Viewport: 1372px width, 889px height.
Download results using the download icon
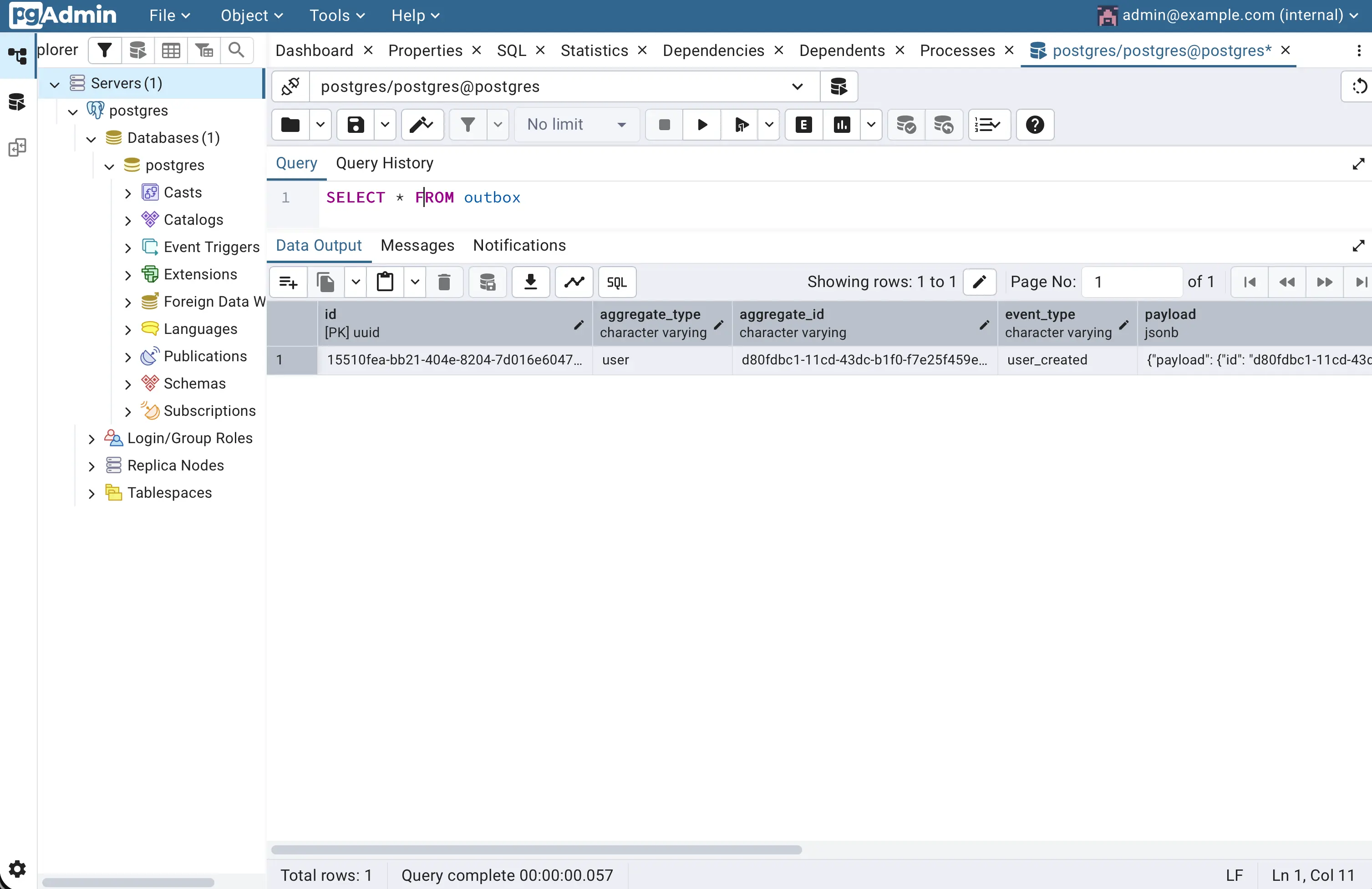pyautogui.click(x=530, y=283)
